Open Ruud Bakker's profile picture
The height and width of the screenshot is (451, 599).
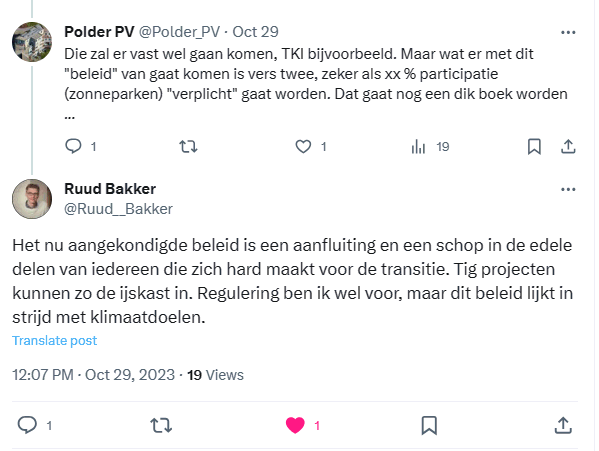(32, 199)
